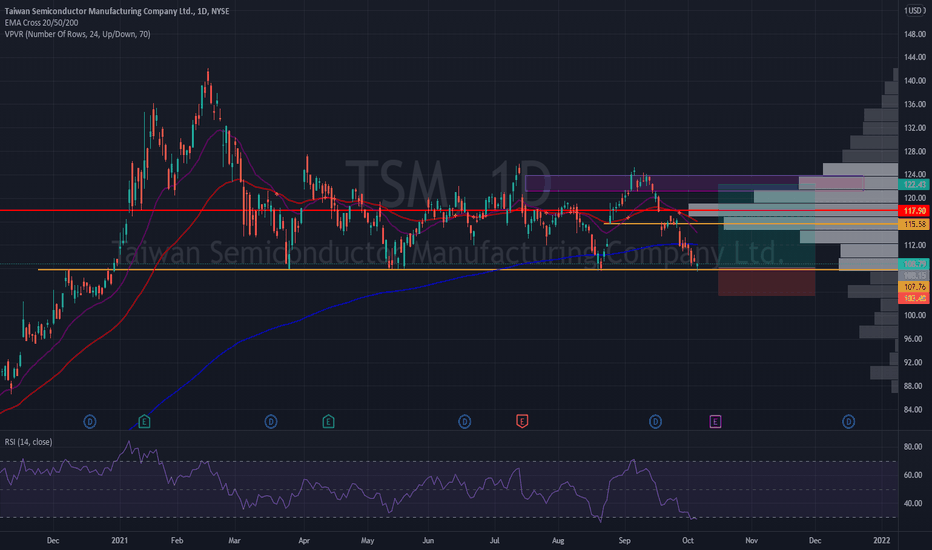Select the red stop-loss zone of the long position
The image size is (932, 550).
767,282
